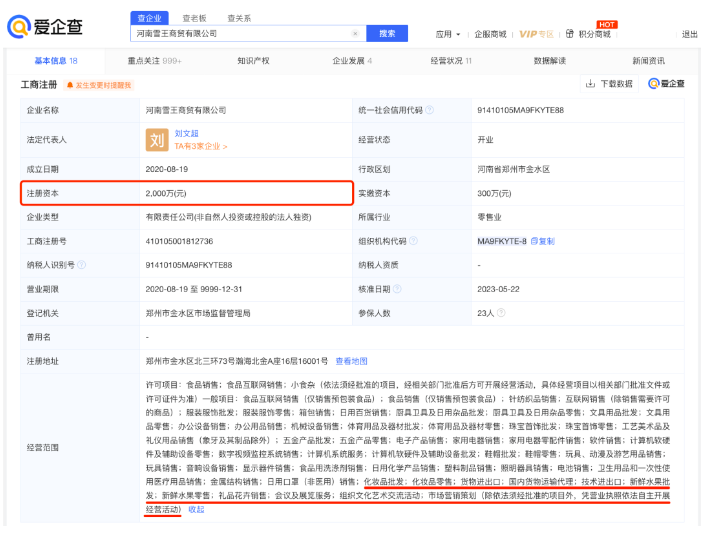Open the 积分商城 link
This screenshot has width=707, height=533.
[594, 34]
